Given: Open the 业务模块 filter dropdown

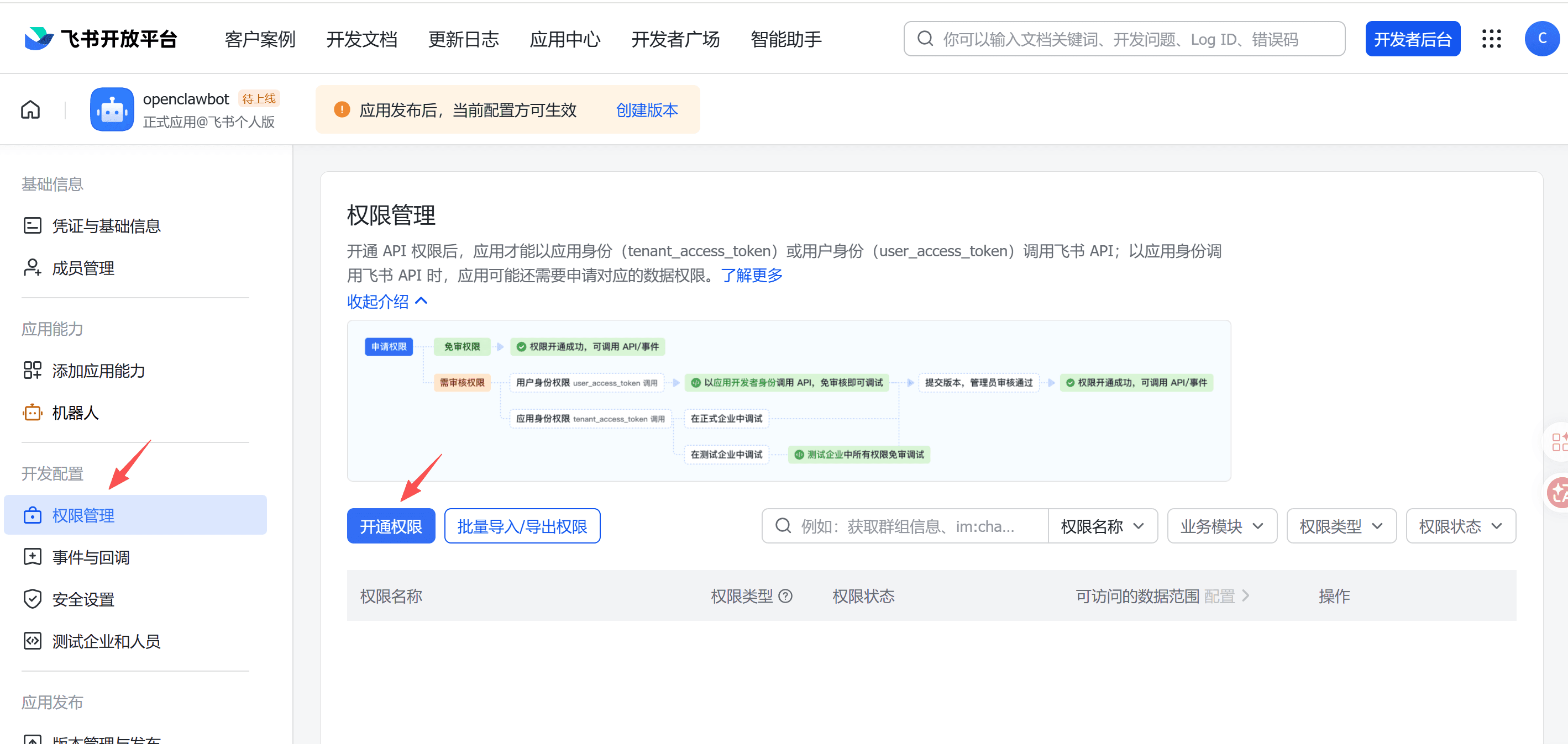Looking at the screenshot, I should [x=1221, y=526].
